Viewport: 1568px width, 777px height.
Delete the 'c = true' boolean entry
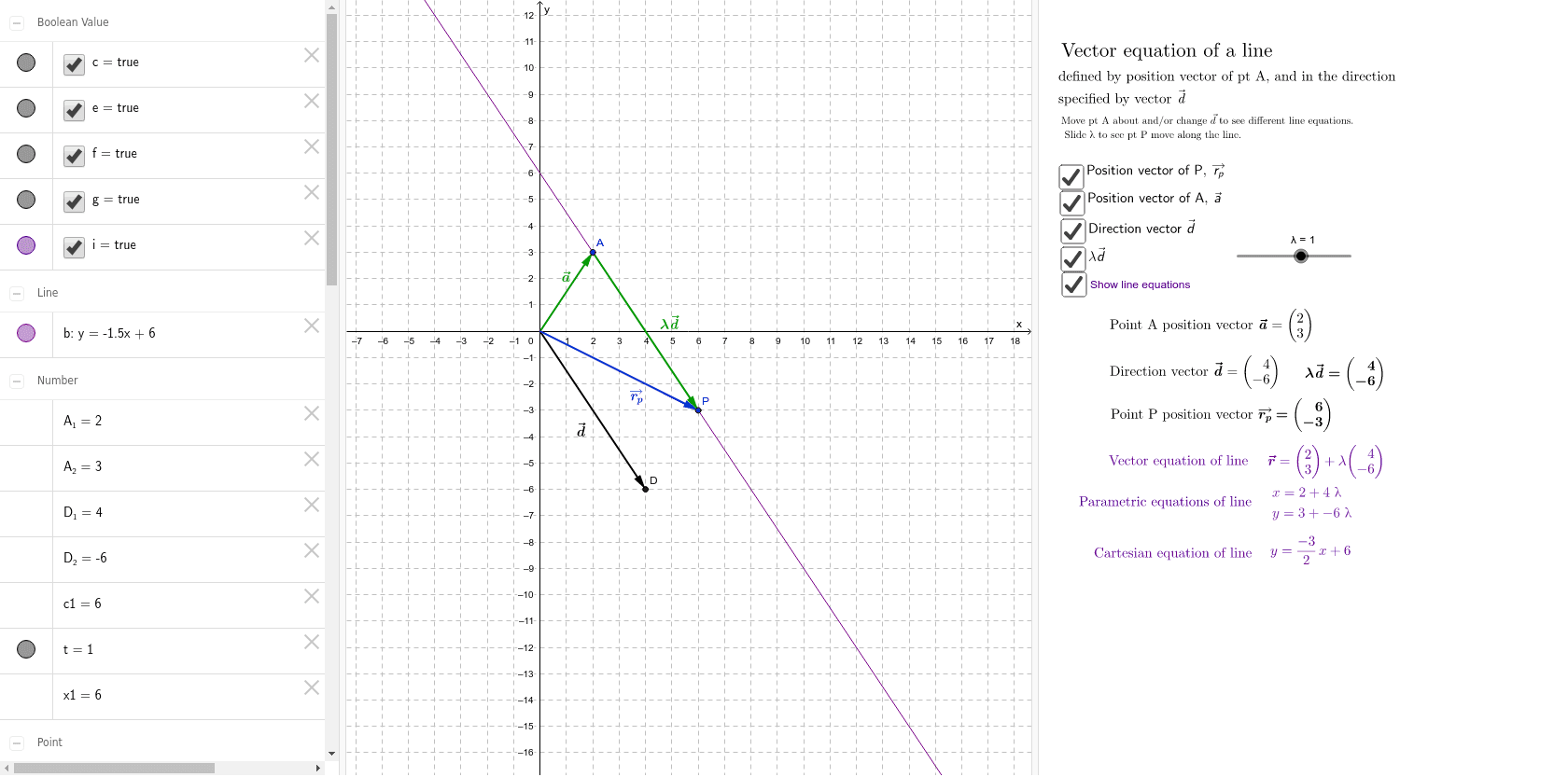[312, 56]
